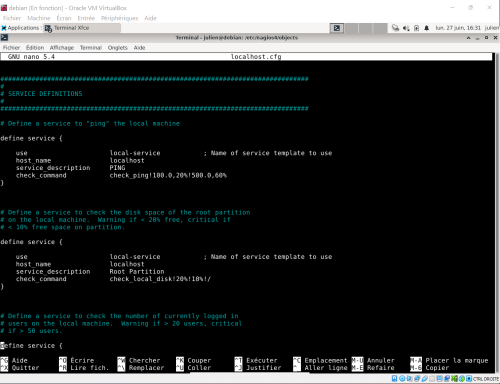Image resolution: width=500 pixels, height=384 pixels.
Task: Click the ^U Coller nano shortcut
Action: pos(193,368)
